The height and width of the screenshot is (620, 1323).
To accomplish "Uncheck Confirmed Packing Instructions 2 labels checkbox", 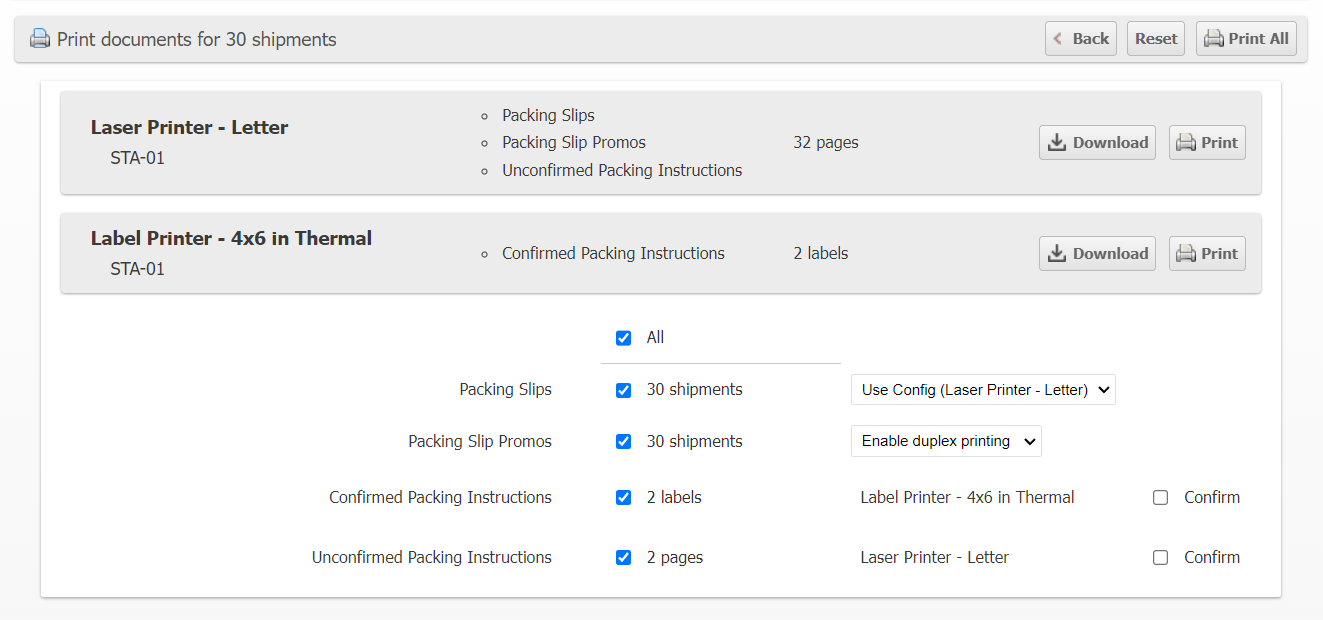I will [x=624, y=498].
